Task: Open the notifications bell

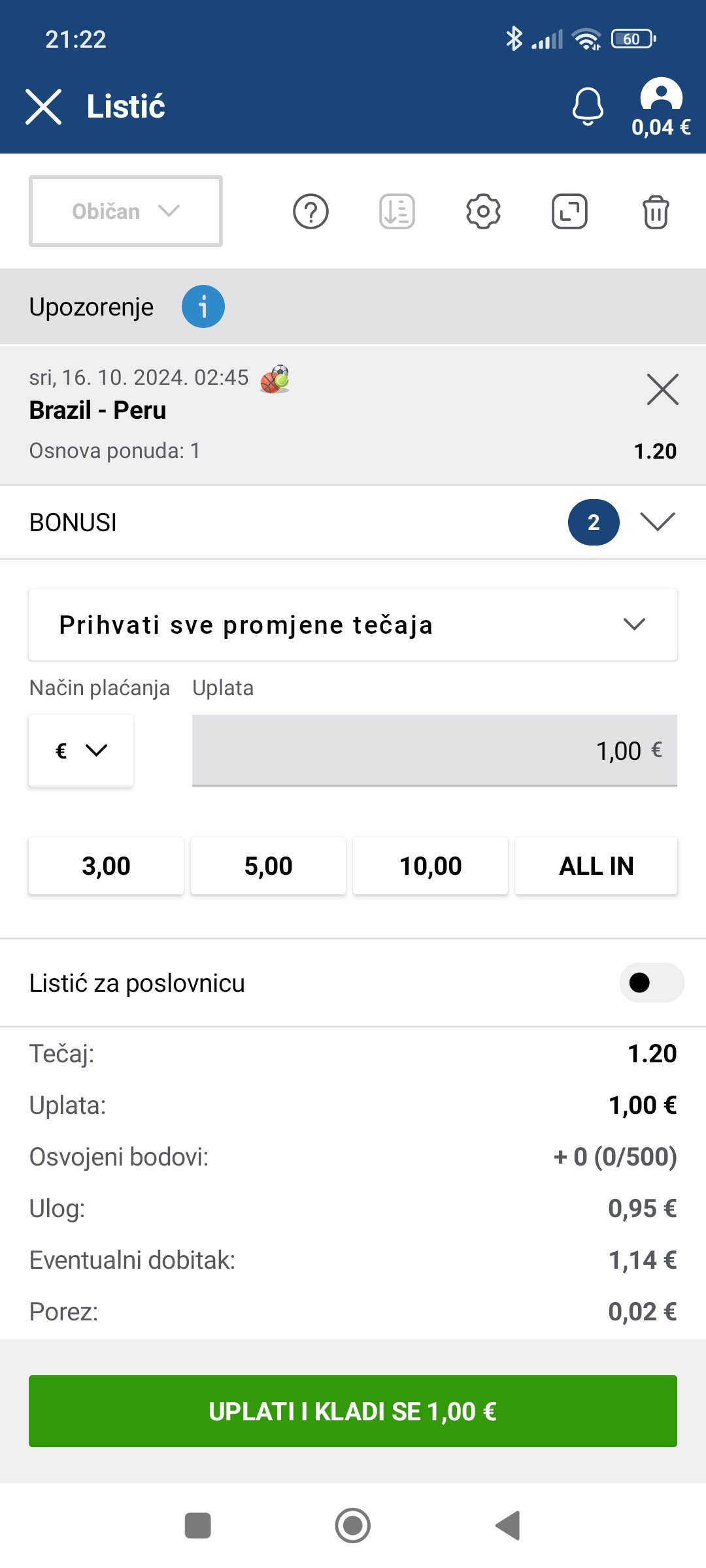Action: tap(588, 106)
